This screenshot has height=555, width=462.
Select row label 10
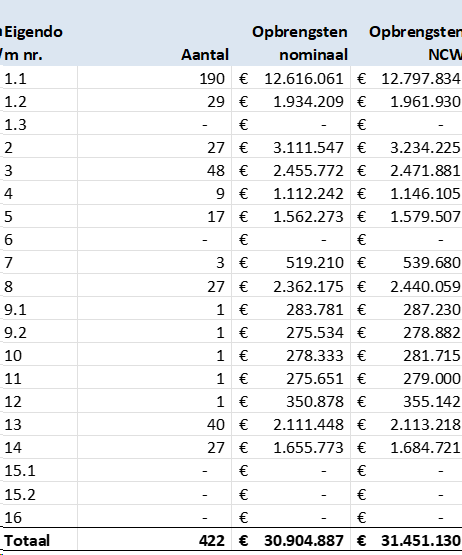point(13,356)
